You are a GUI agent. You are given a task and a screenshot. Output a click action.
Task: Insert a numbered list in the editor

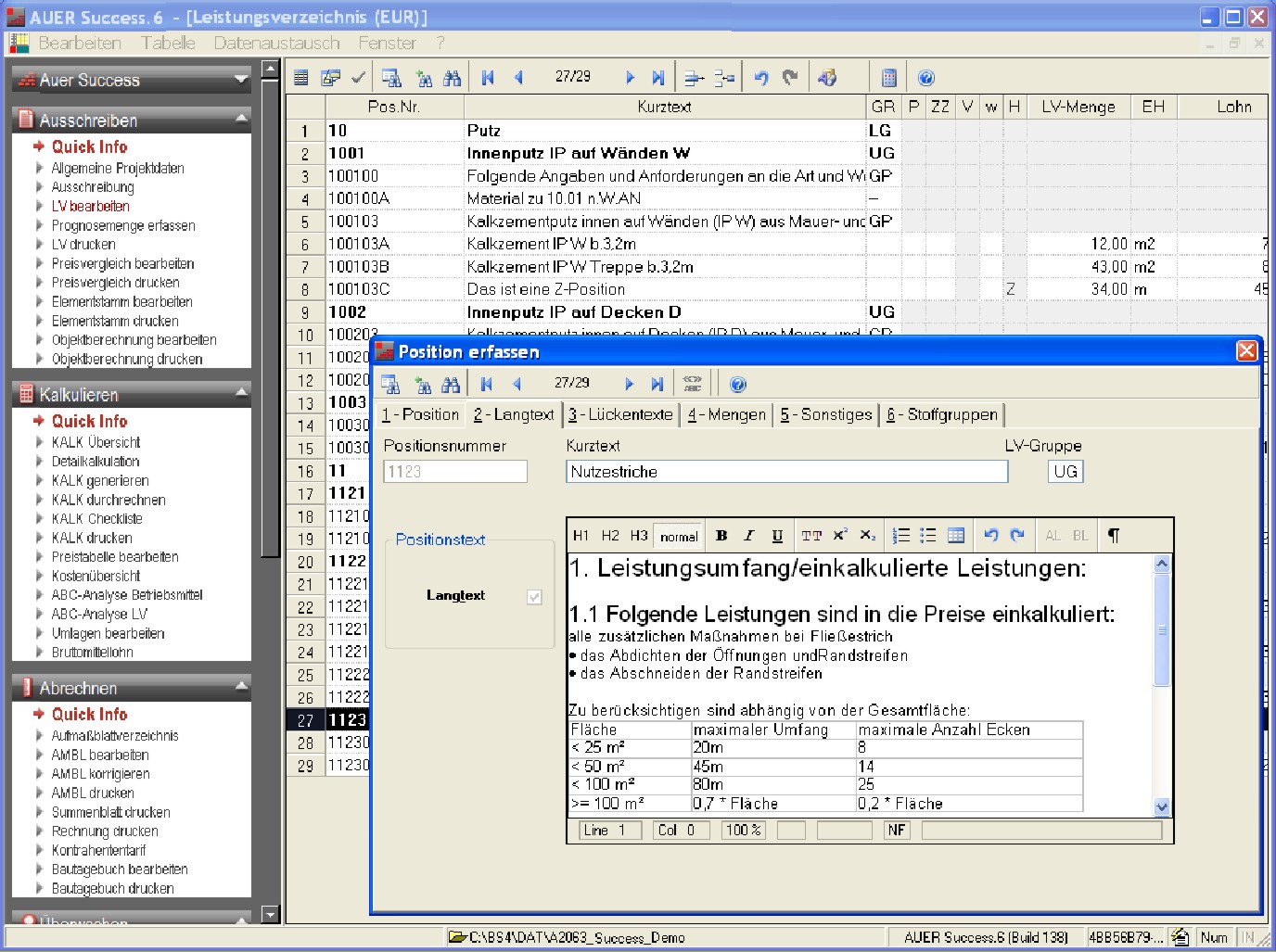(x=900, y=536)
